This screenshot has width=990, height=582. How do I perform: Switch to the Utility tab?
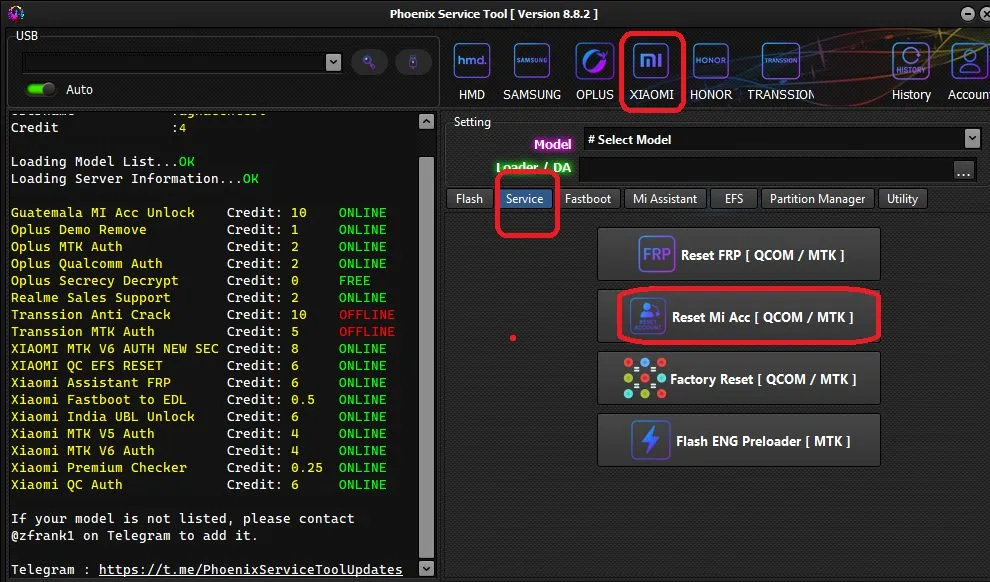[902, 199]
